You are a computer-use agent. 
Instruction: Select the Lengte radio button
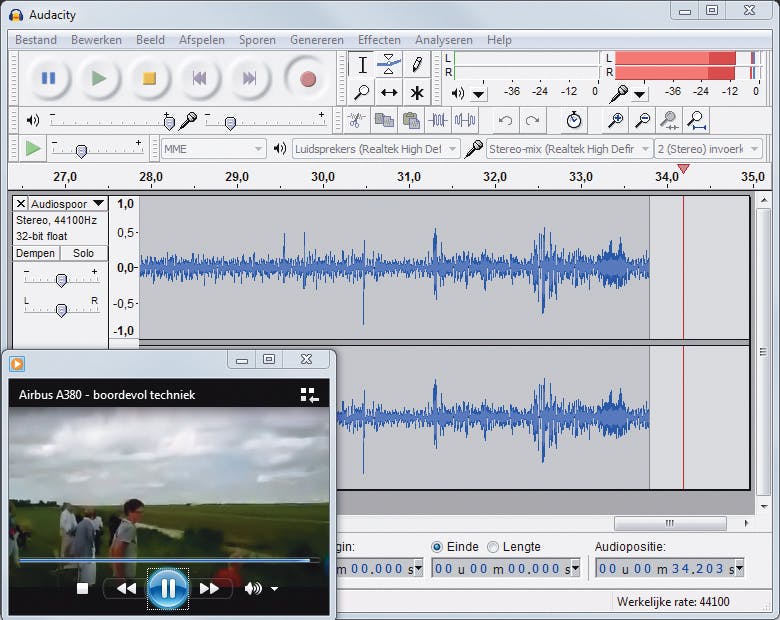coord(493,547)
